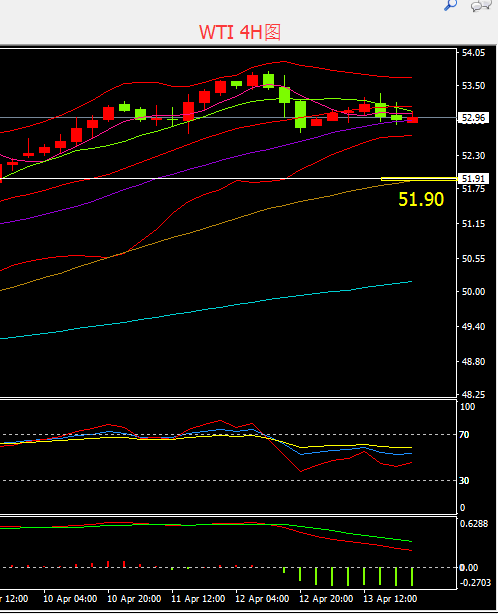
Task: Click the 70 level on the oscillator scale
Action: pos(464,435)
